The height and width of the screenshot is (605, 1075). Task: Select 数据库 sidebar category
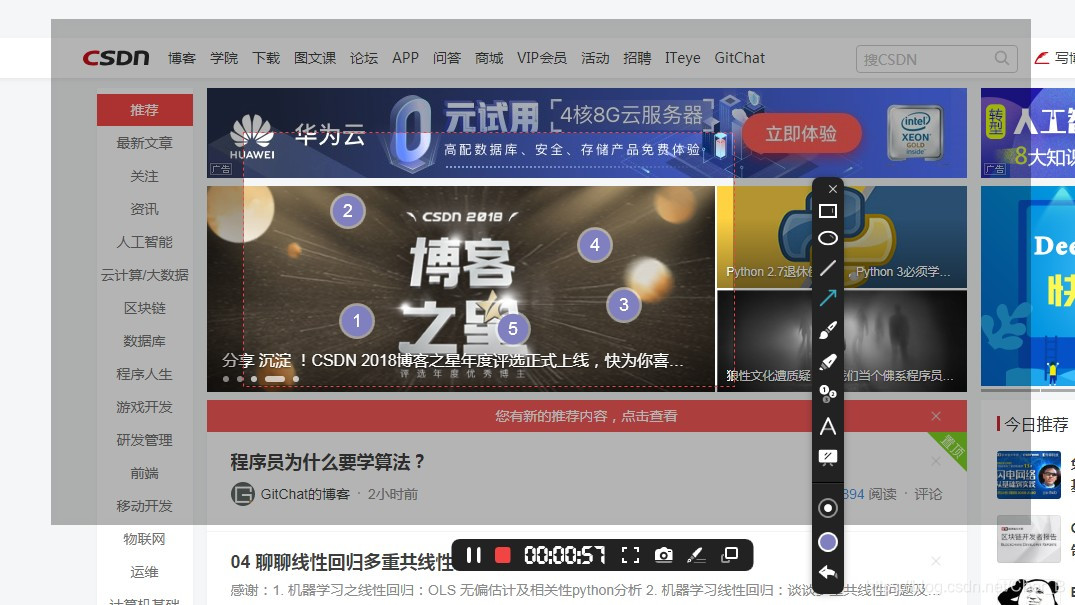click(145, 341)
